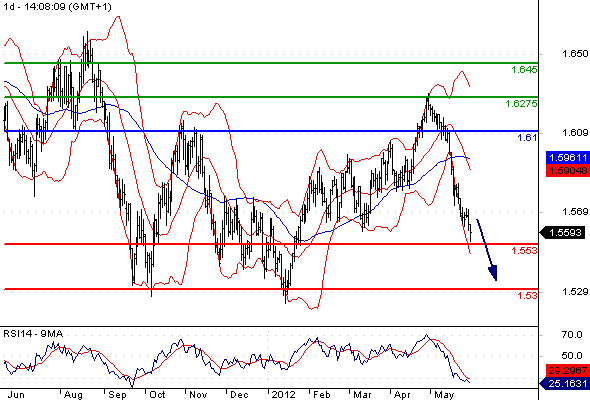The width and height of the screenshot is (590, 400).
Task: Click the blue downward forecast arrow
Action: point(487,250)
